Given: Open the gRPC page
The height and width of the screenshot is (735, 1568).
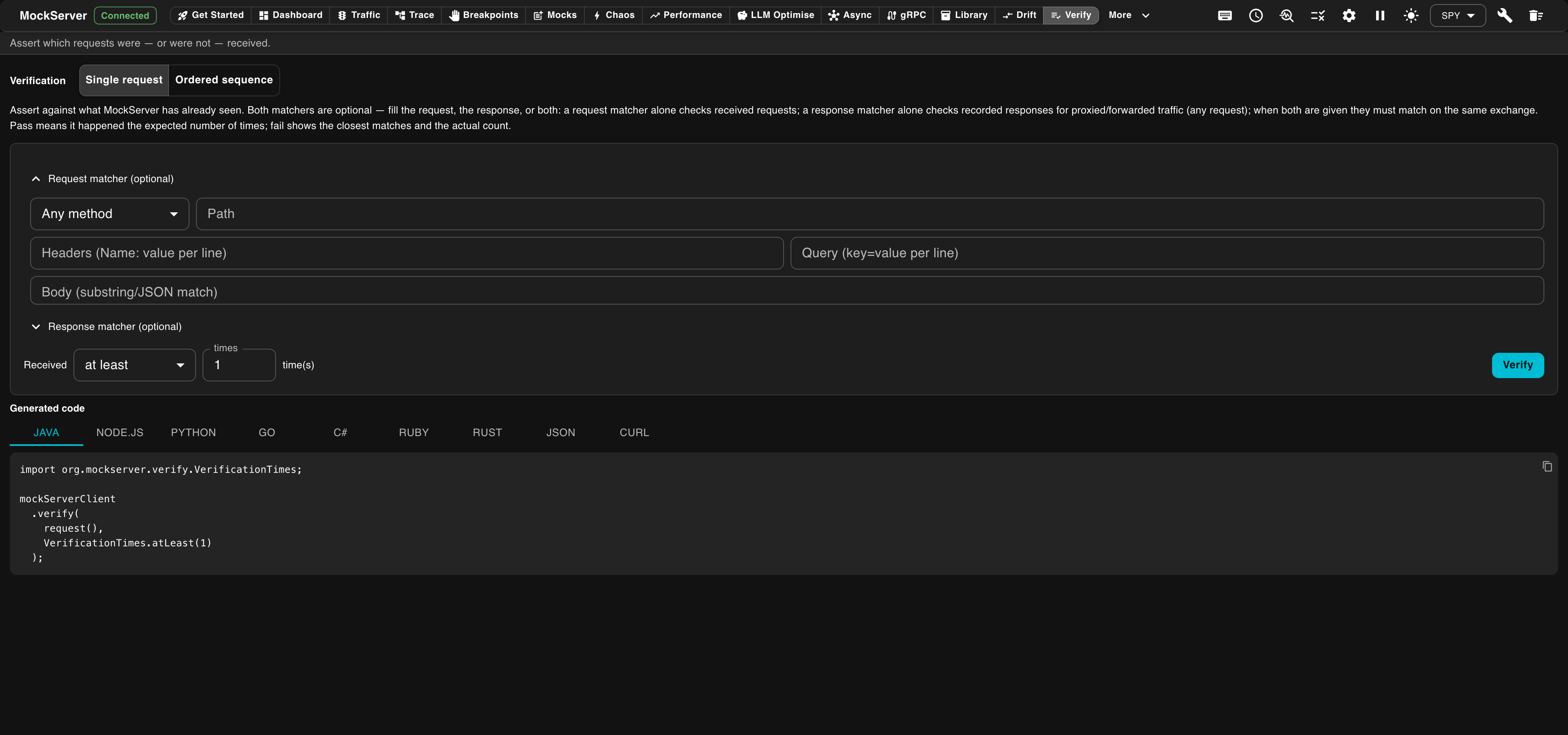Looking at the screenshot, I should click(x=906, y=15).
